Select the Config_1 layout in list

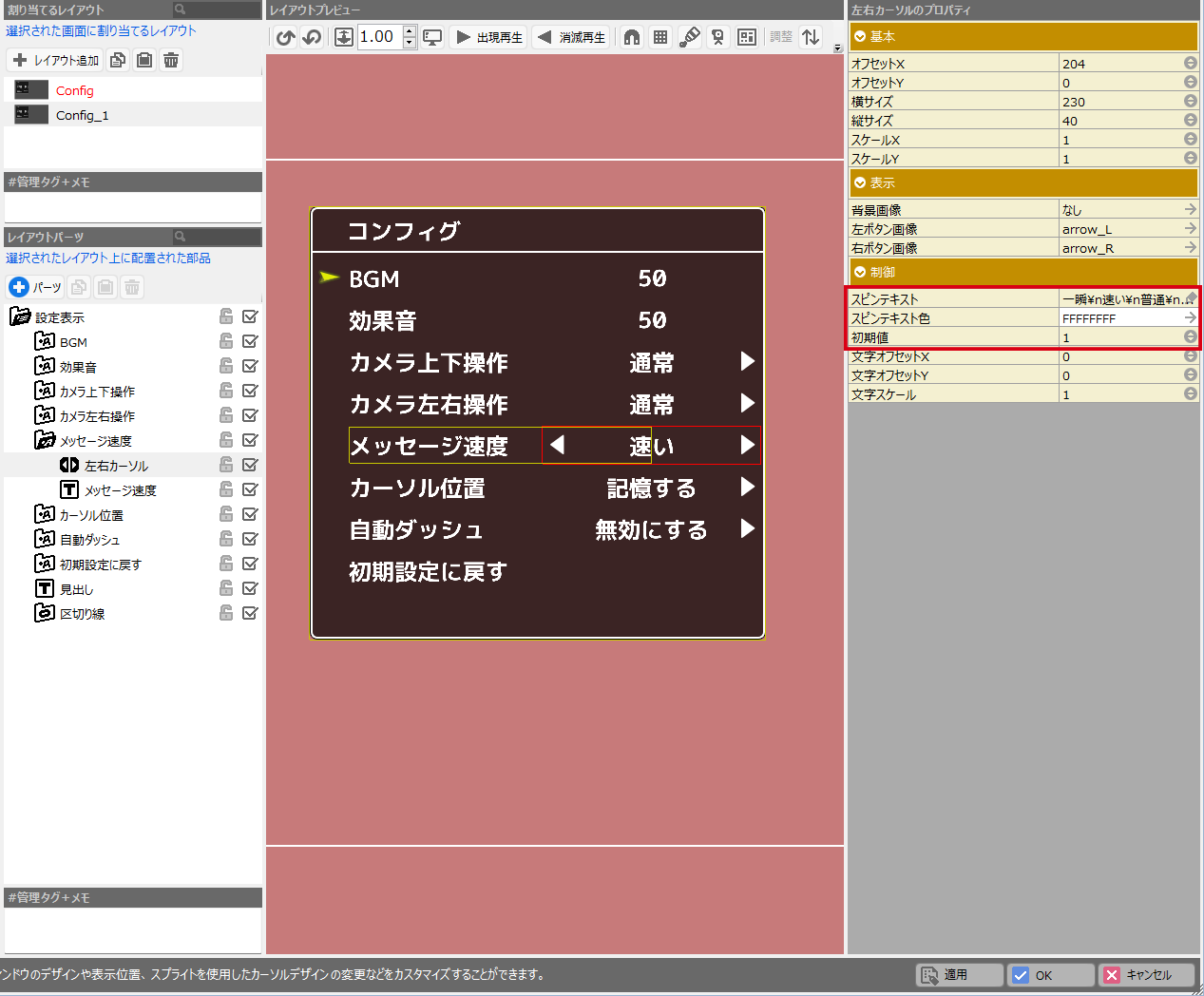[x=82, y=115]
